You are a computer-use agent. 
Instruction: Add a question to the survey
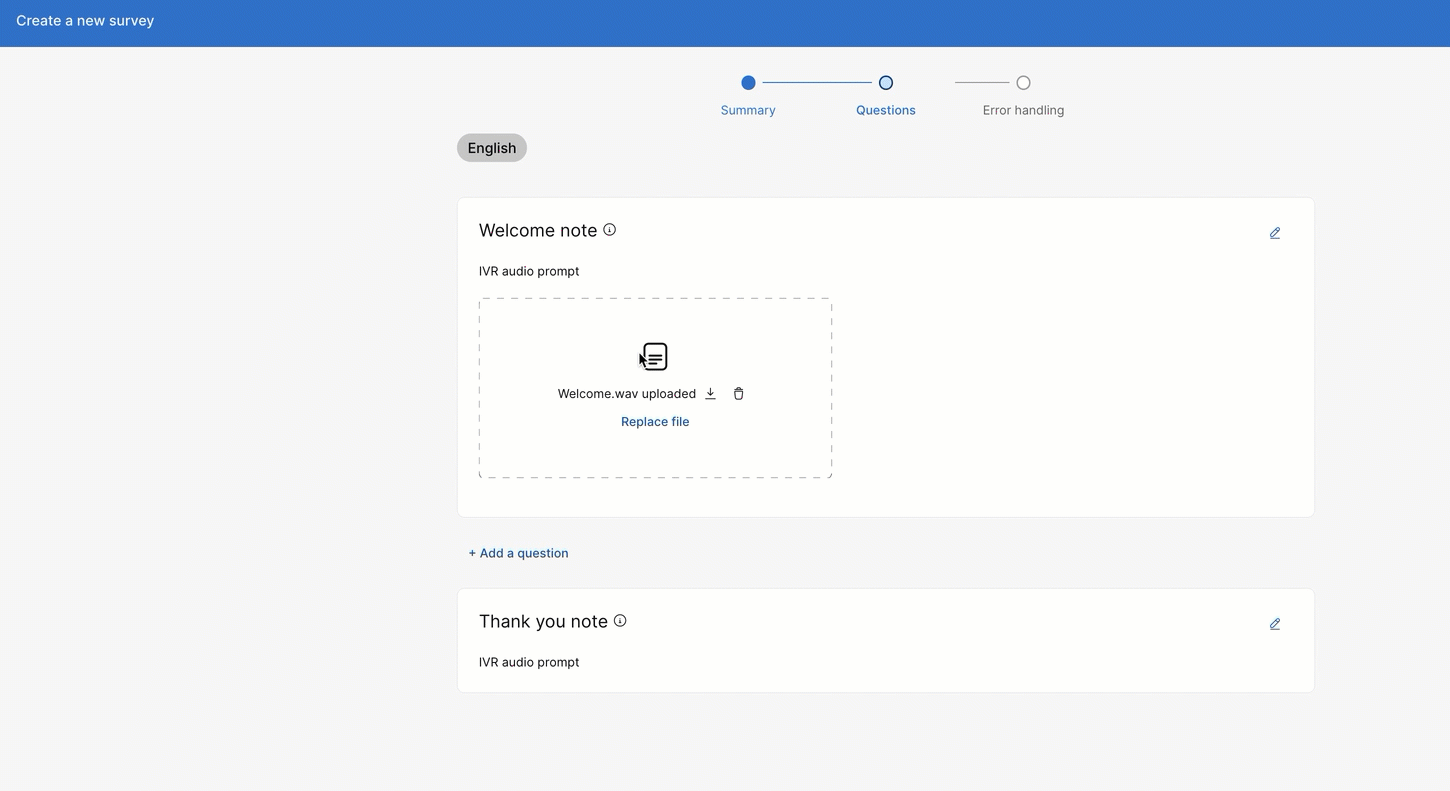point(518,553)
